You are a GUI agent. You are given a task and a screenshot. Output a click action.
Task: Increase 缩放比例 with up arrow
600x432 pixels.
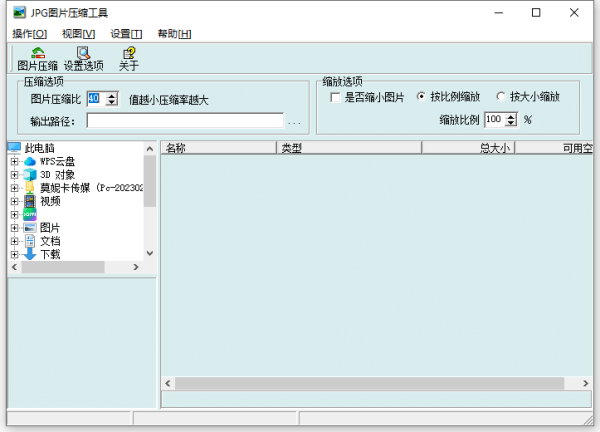point(511,116)
